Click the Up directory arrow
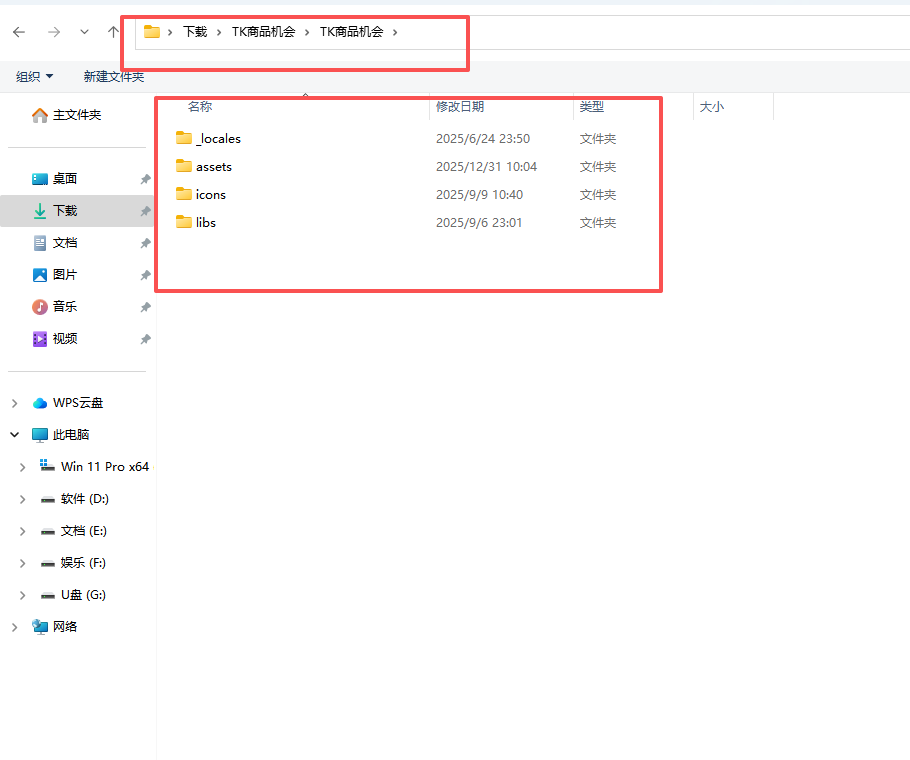The width and height of the screenshot is (910, 760). [x=113, y=32]
